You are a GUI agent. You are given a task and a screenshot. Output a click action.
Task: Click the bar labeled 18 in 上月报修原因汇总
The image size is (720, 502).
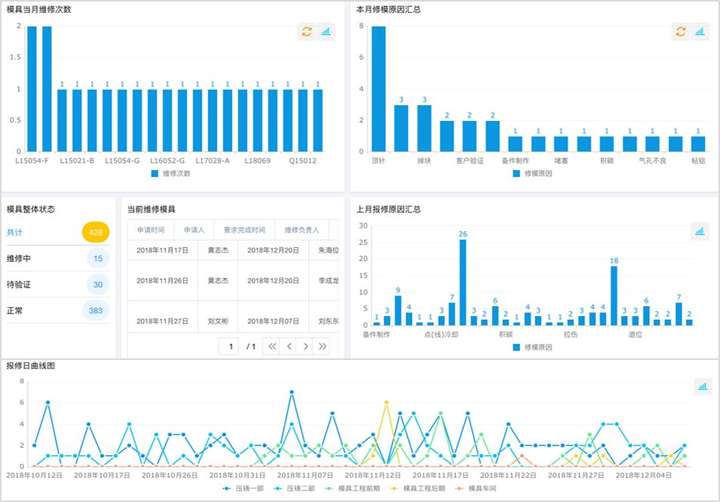coord(614,296)
